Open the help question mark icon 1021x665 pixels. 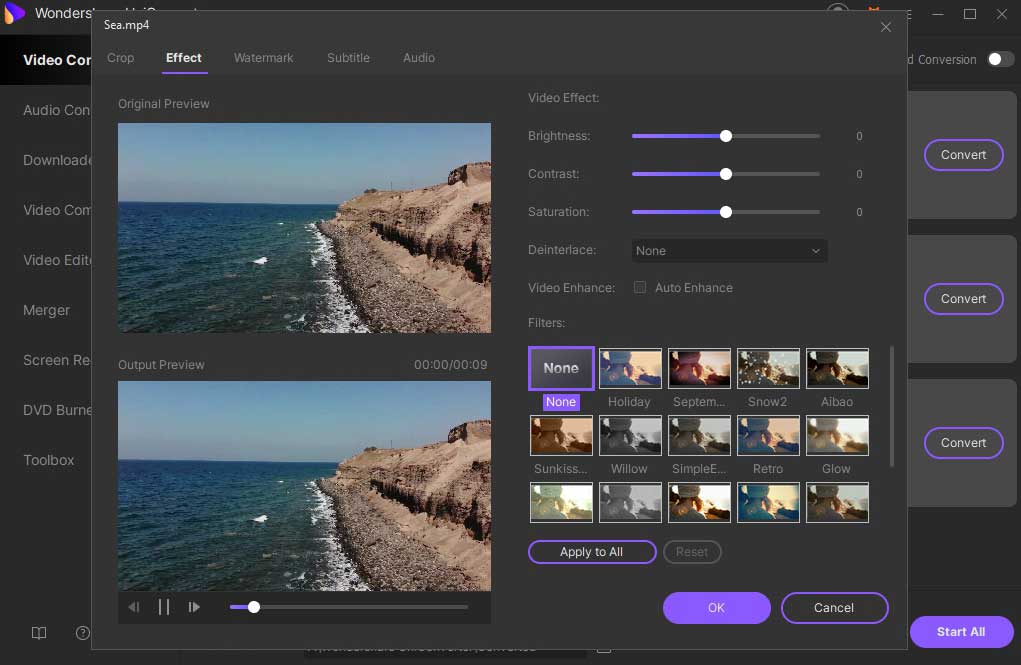[x=83, y=633]
